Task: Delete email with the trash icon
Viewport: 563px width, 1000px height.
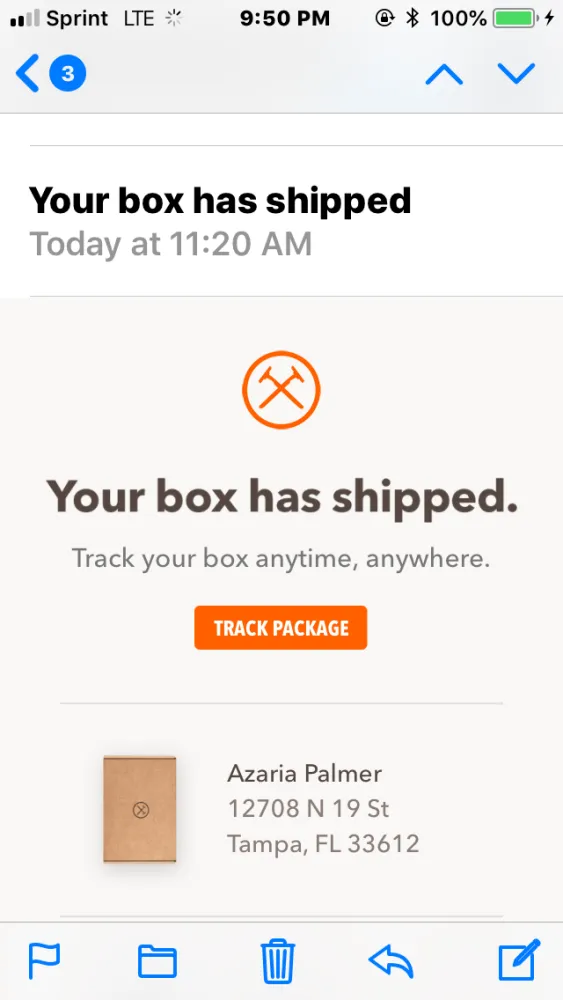Action: pos(279,961)
